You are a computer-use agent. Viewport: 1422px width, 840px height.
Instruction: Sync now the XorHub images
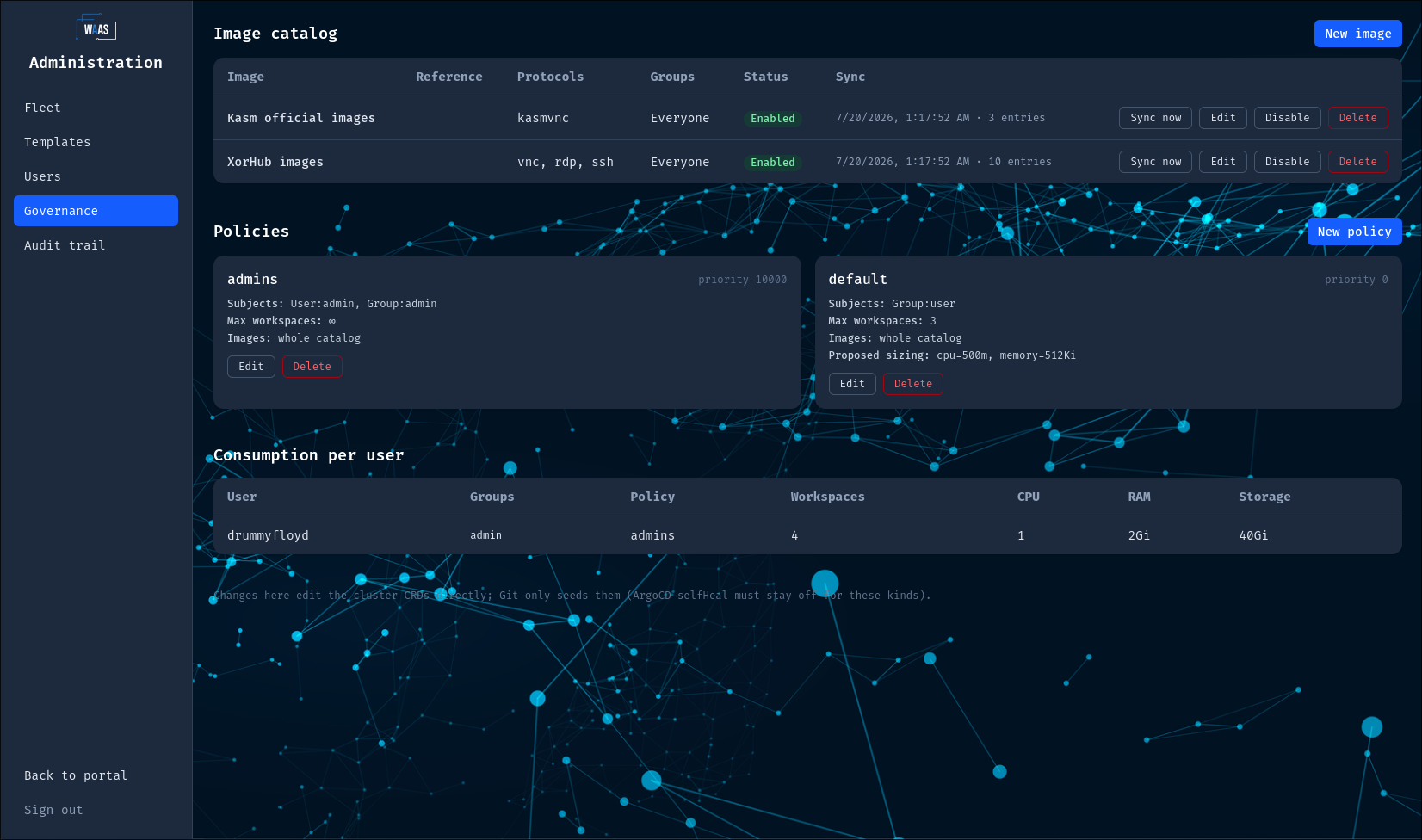tap(1155, 162)
